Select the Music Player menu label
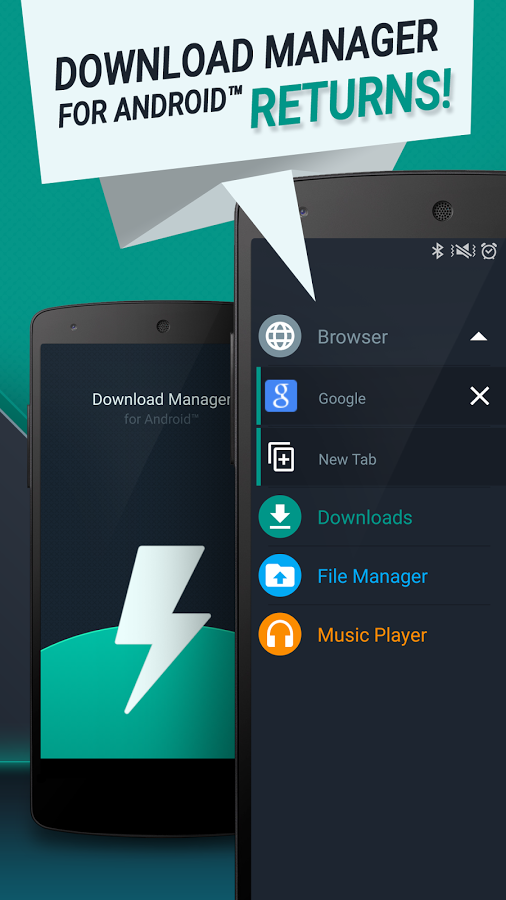This screenshot has height=900, width=506. point(372,635)
